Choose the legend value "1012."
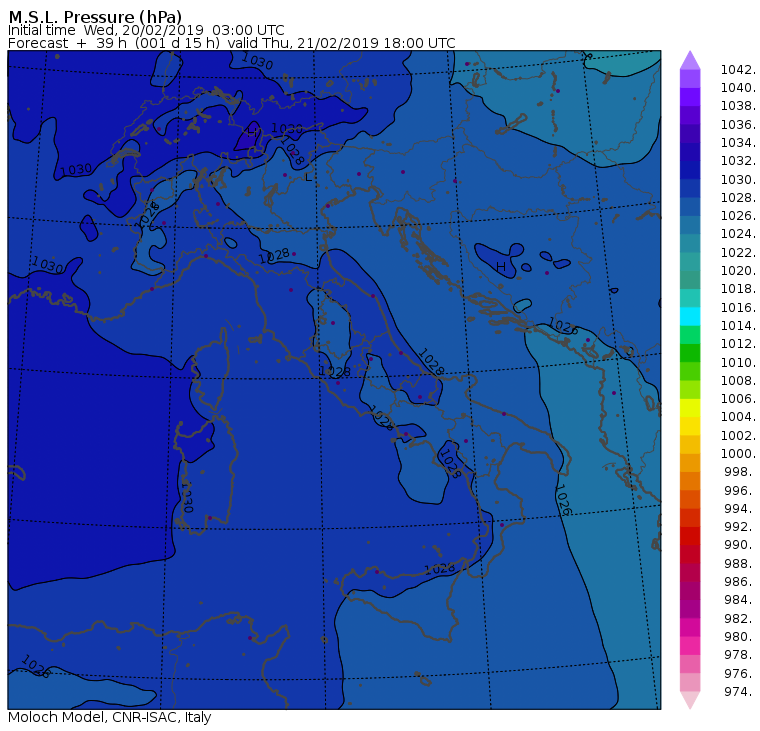Image resolution: width=760 pixels, height=731 pixels. click(x=738, y=343)
